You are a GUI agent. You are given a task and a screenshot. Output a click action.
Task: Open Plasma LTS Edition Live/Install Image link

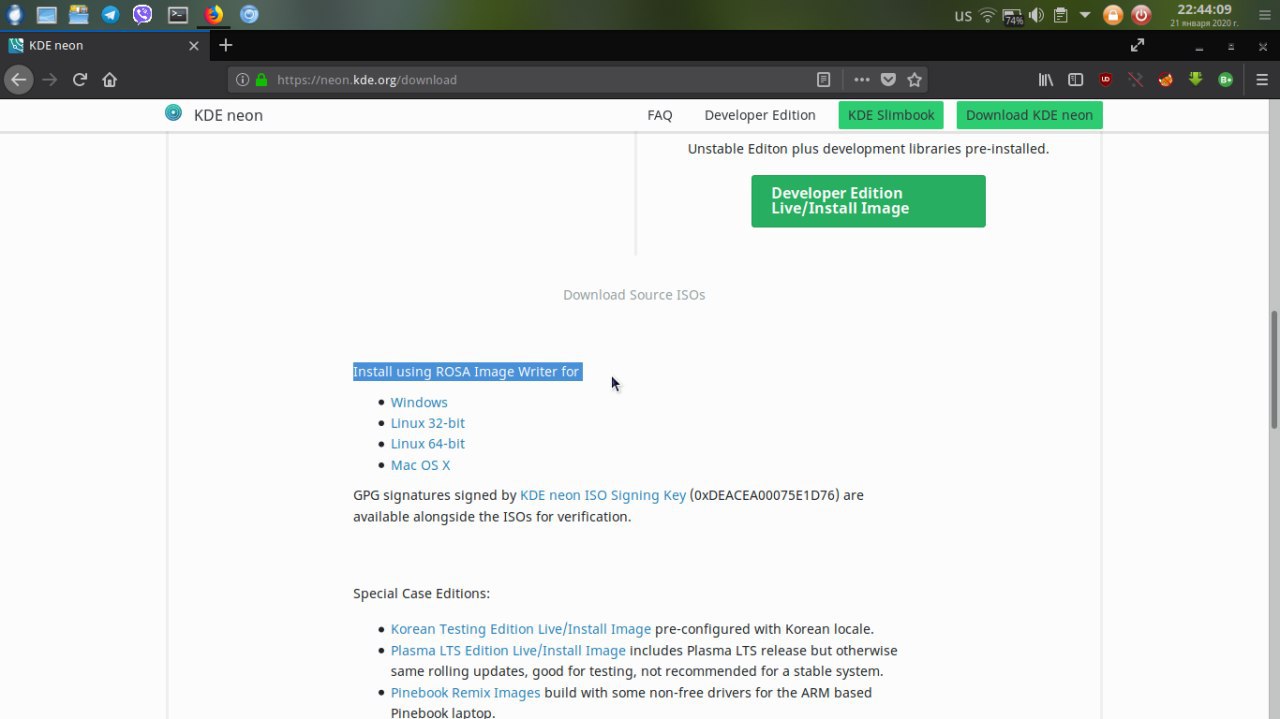click(508, 650)
